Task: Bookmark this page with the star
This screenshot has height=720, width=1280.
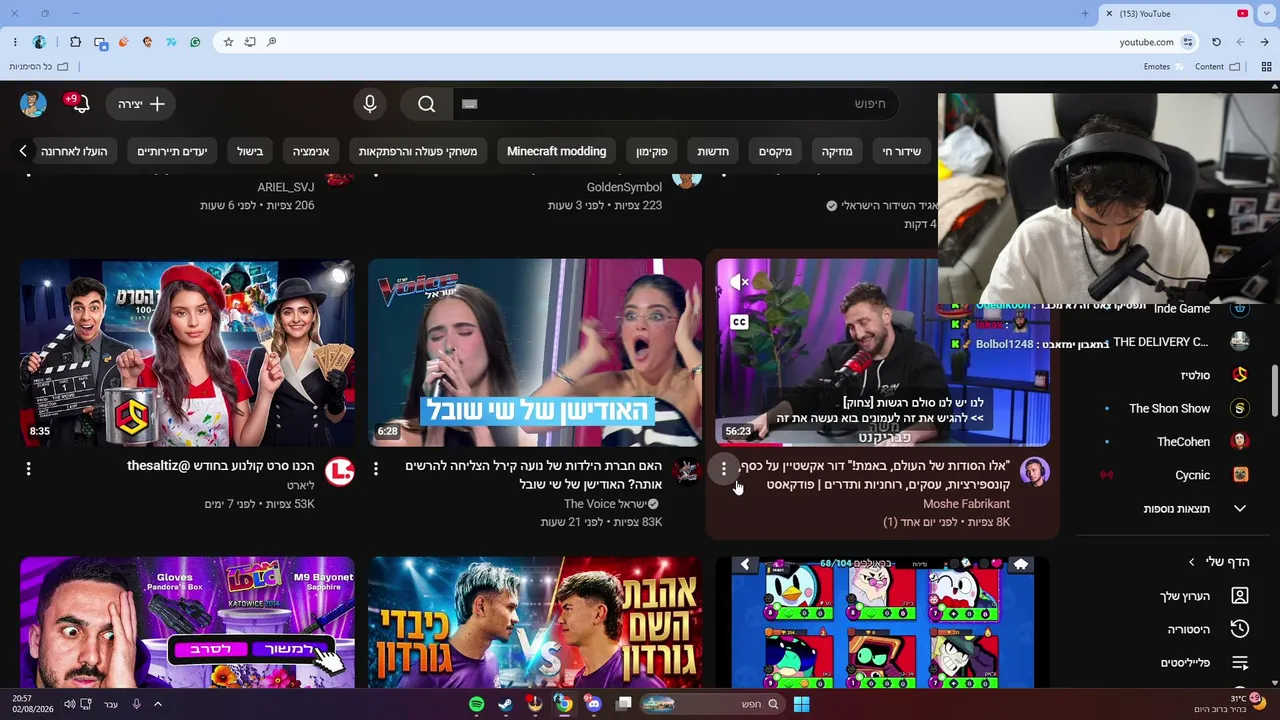Action: [228, 42]
